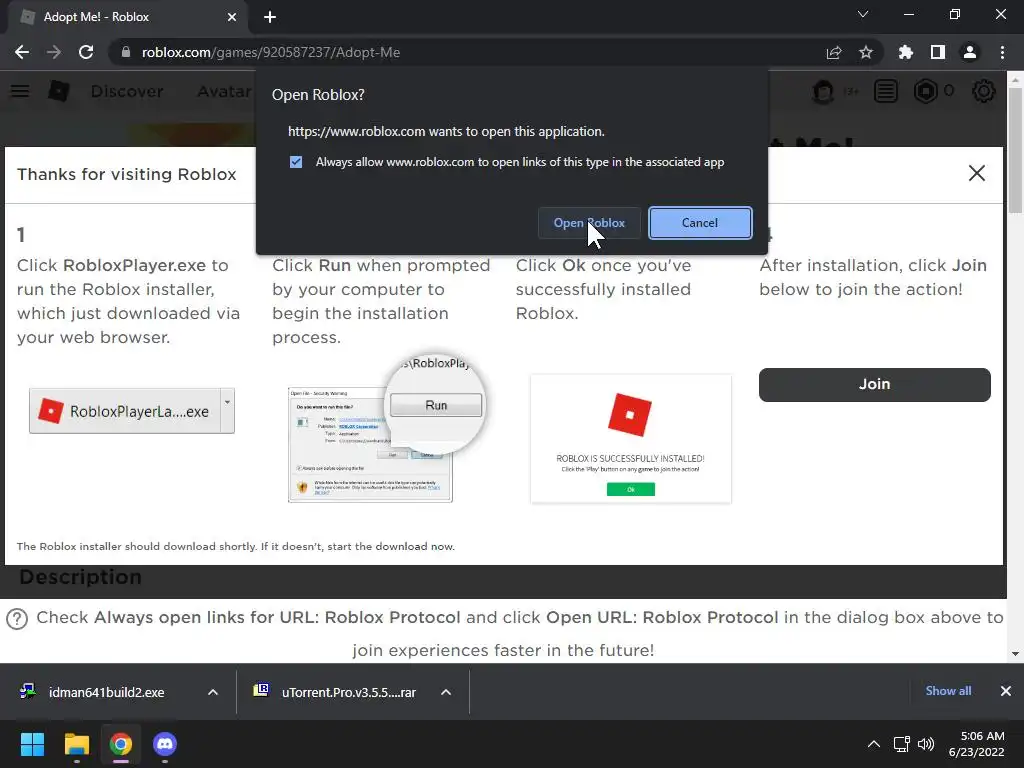The image size is (1024, 768).
Task: Click the idman641build2.exe download item
Action: tap(104, 692)
